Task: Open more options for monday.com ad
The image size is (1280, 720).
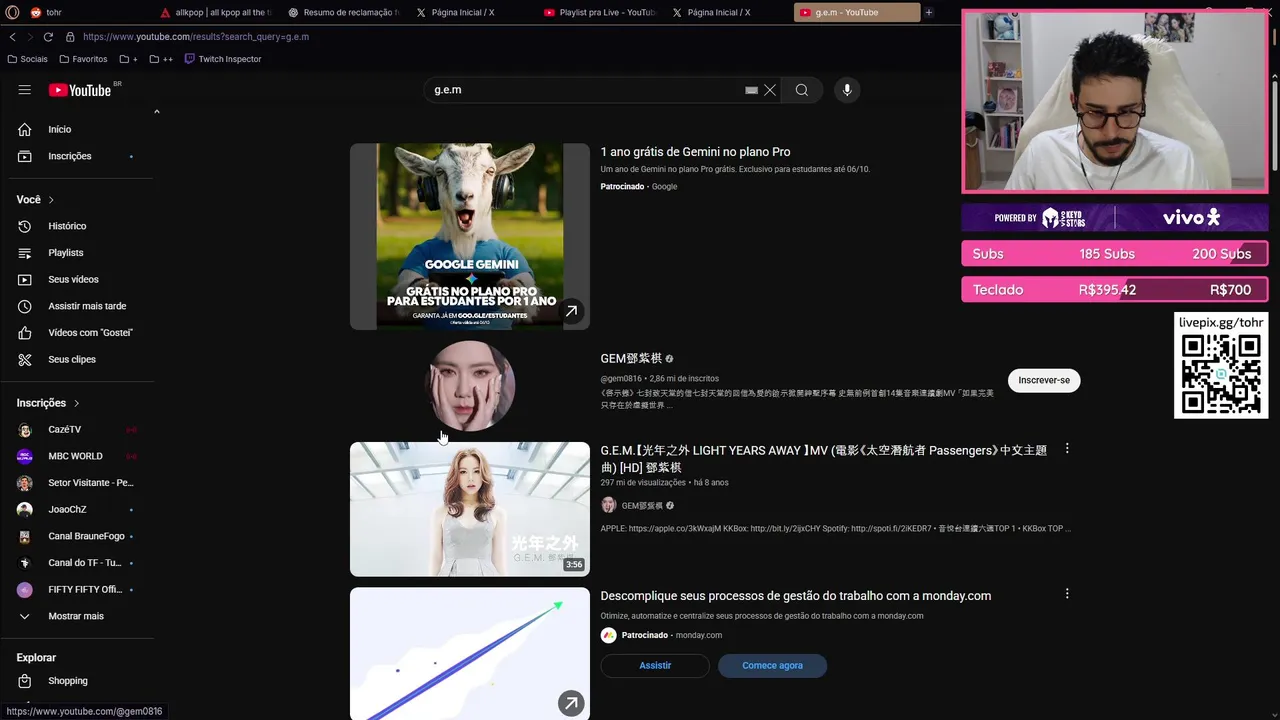Action: (1067, 594)
